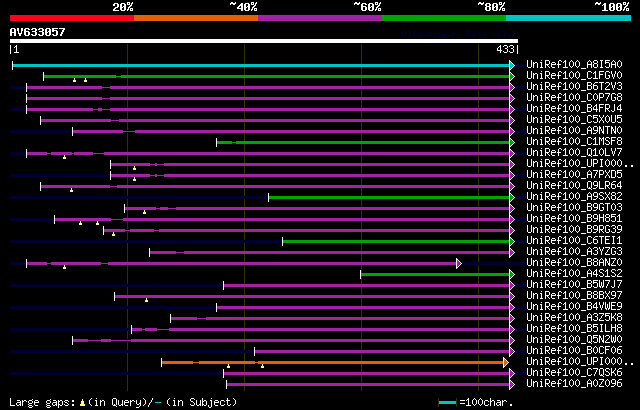The width and height of the screenshot is (640, 410).
Task: Select the UniRef100_A9SX82 hit name
Action: coord(574,197)
